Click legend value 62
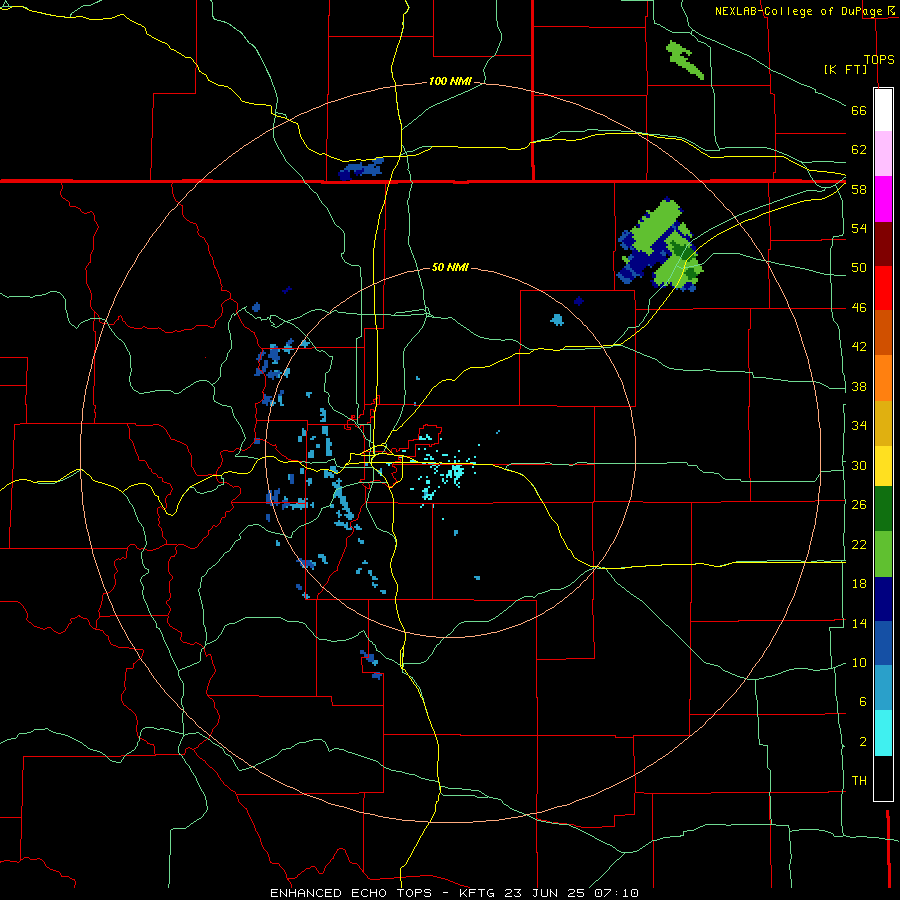 coord(859,150)
